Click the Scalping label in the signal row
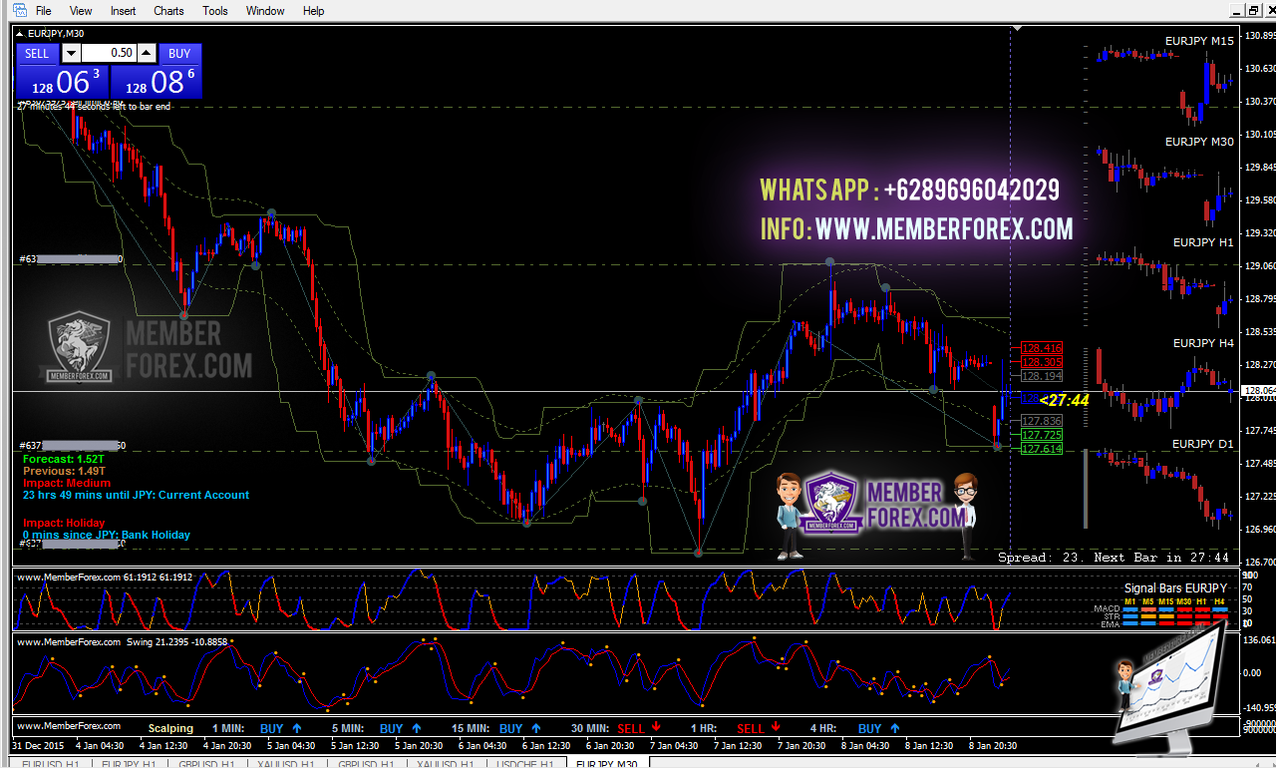This screenshot has height=773, width=1280. [171, 729]
